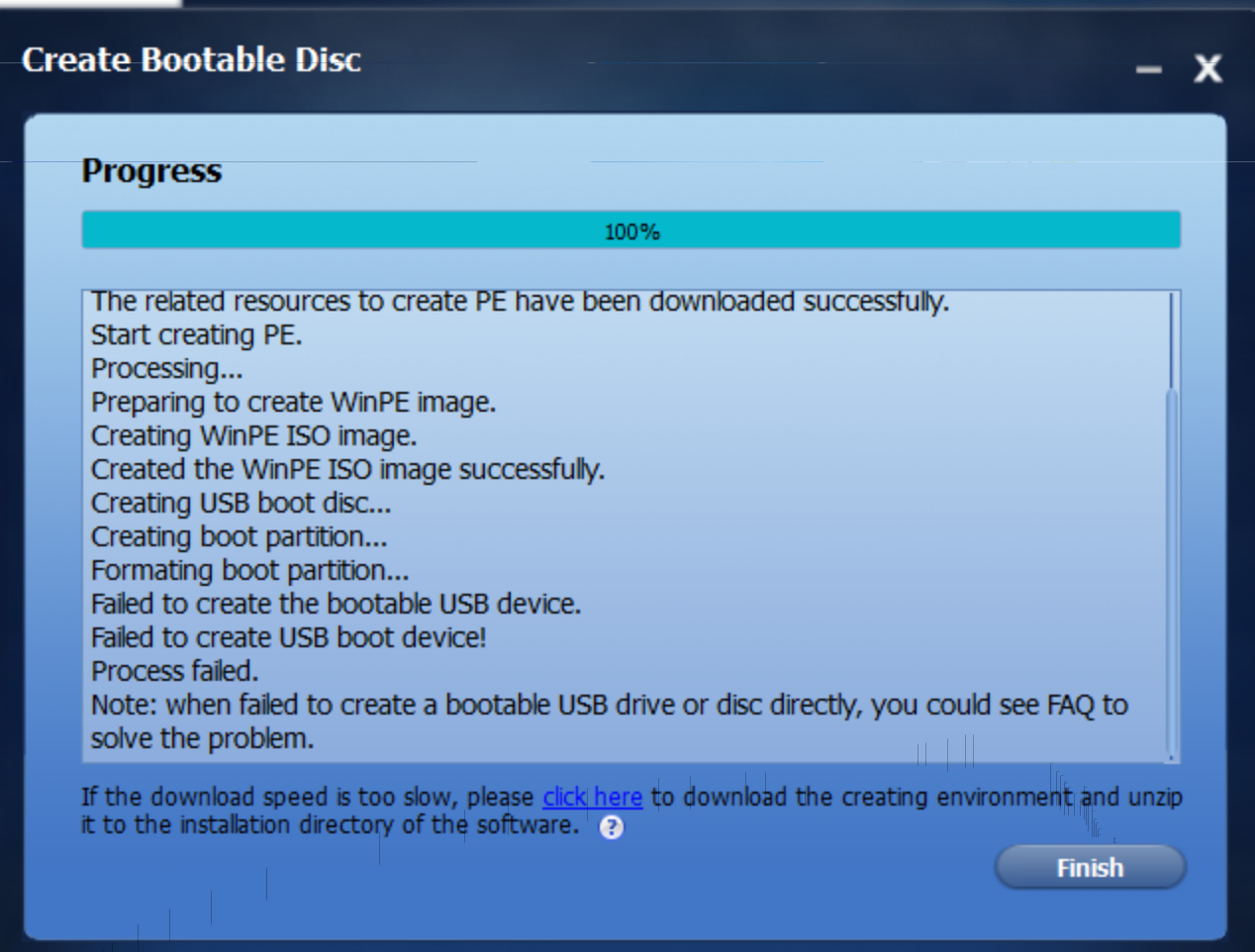Click the log panel scrollbar thumb
Image resolution: width=1255 pixels, height=952 pixels.
pos(1172,571)
